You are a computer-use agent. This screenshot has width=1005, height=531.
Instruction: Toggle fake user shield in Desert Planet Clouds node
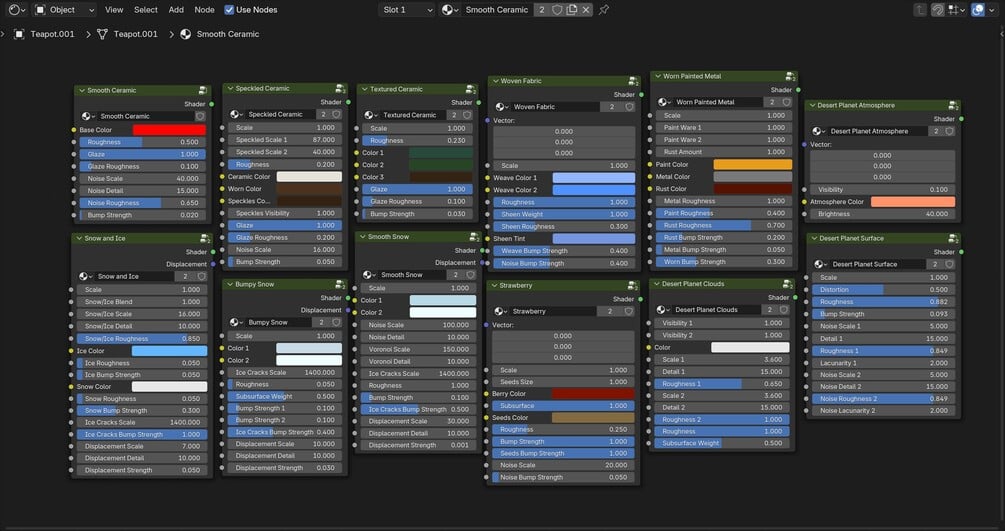pyautogui.click(x=783, y=309)
